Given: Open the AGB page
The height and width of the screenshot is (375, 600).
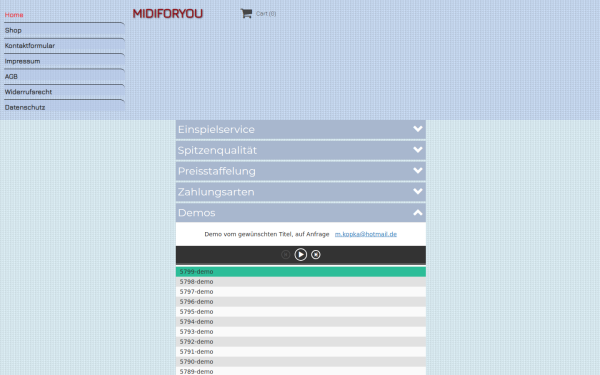Looking at the screenshot, I should 11,77.
